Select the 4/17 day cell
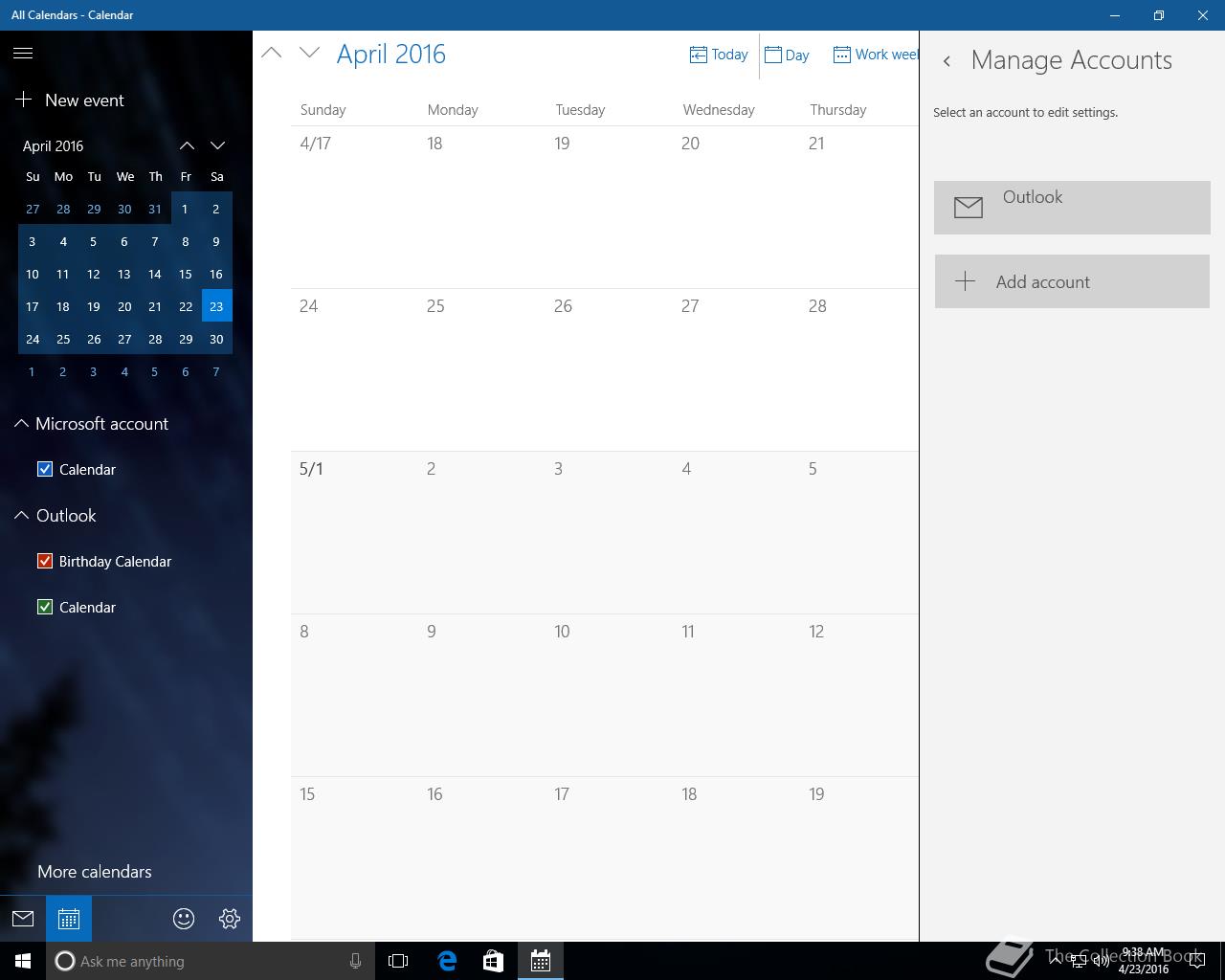1225x980 pixels. click(x=354, y=207)
